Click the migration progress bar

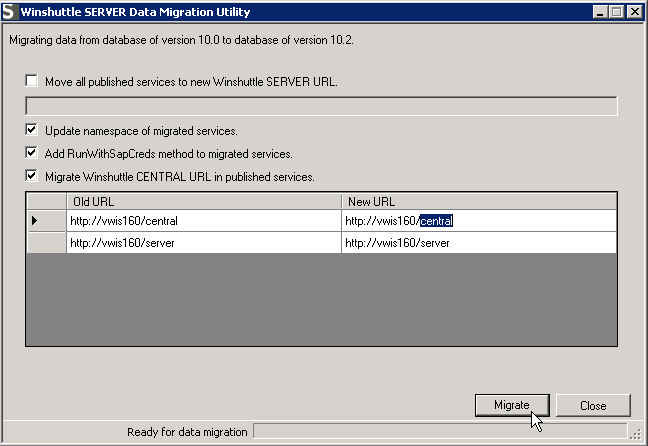coord(440,431)
